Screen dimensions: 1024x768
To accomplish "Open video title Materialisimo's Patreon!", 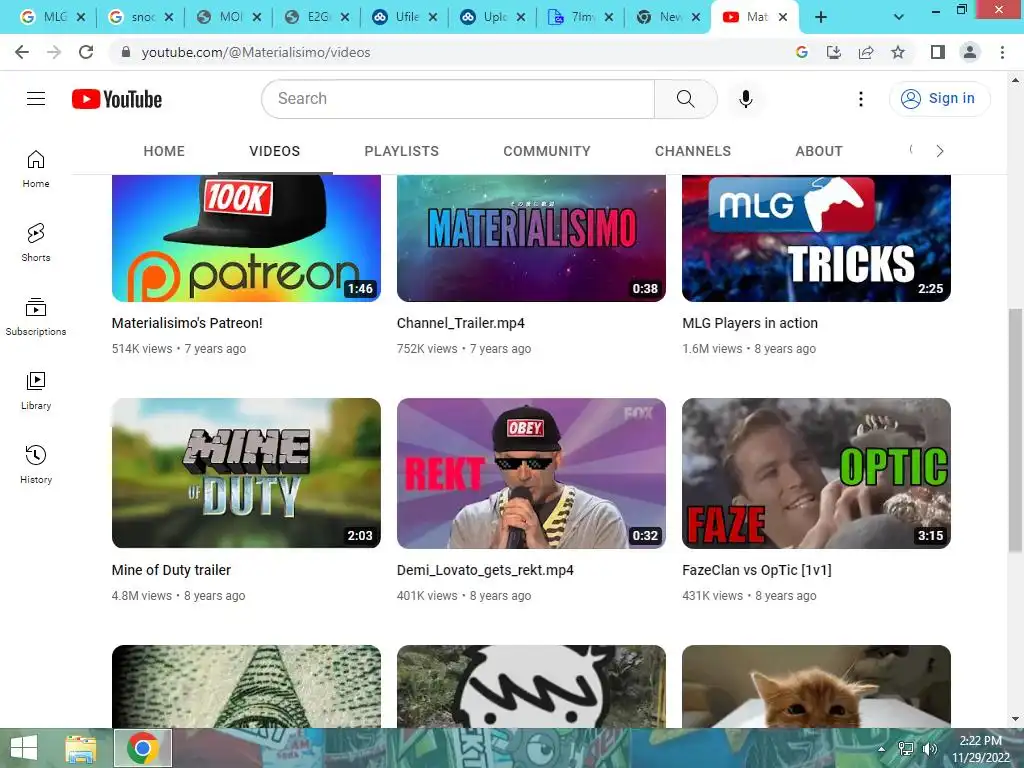I will pos(187,323).
